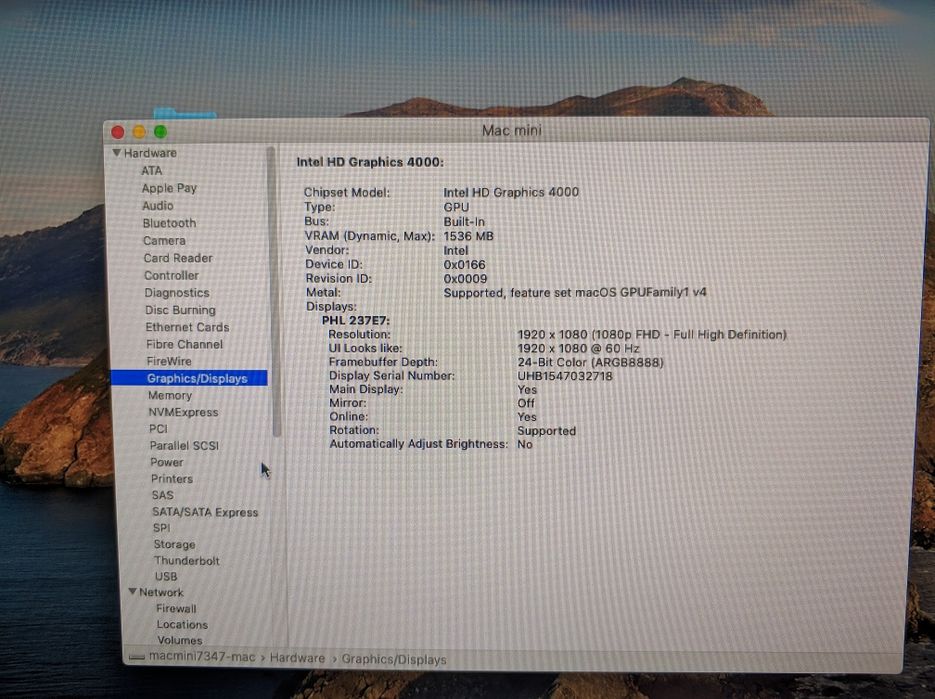Click the blue folder on desktop
This screenshot has width=935, height=699.
click(184, 113)
